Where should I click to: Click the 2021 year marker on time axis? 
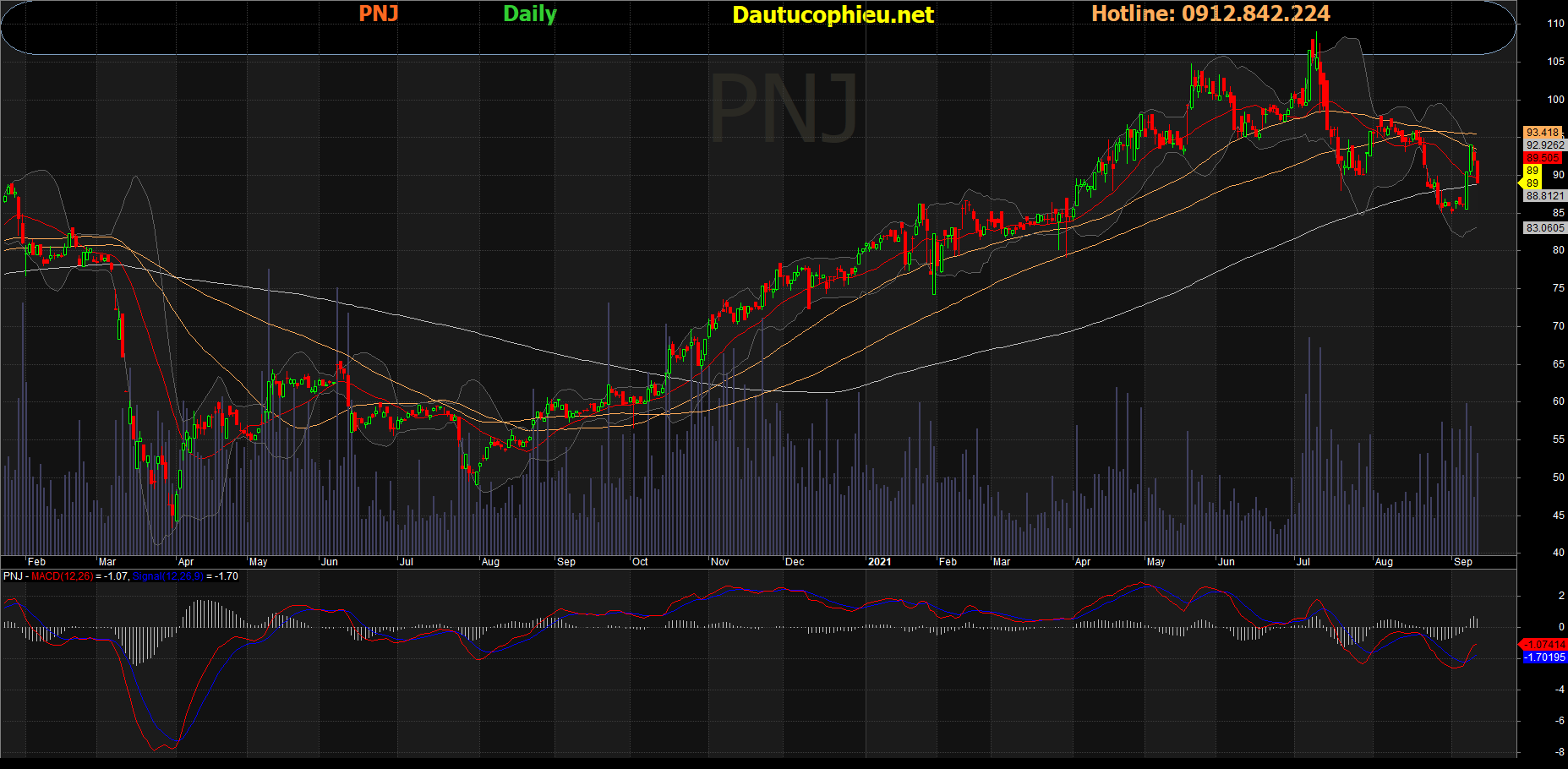pyautogui.click(x=879, y=562)
